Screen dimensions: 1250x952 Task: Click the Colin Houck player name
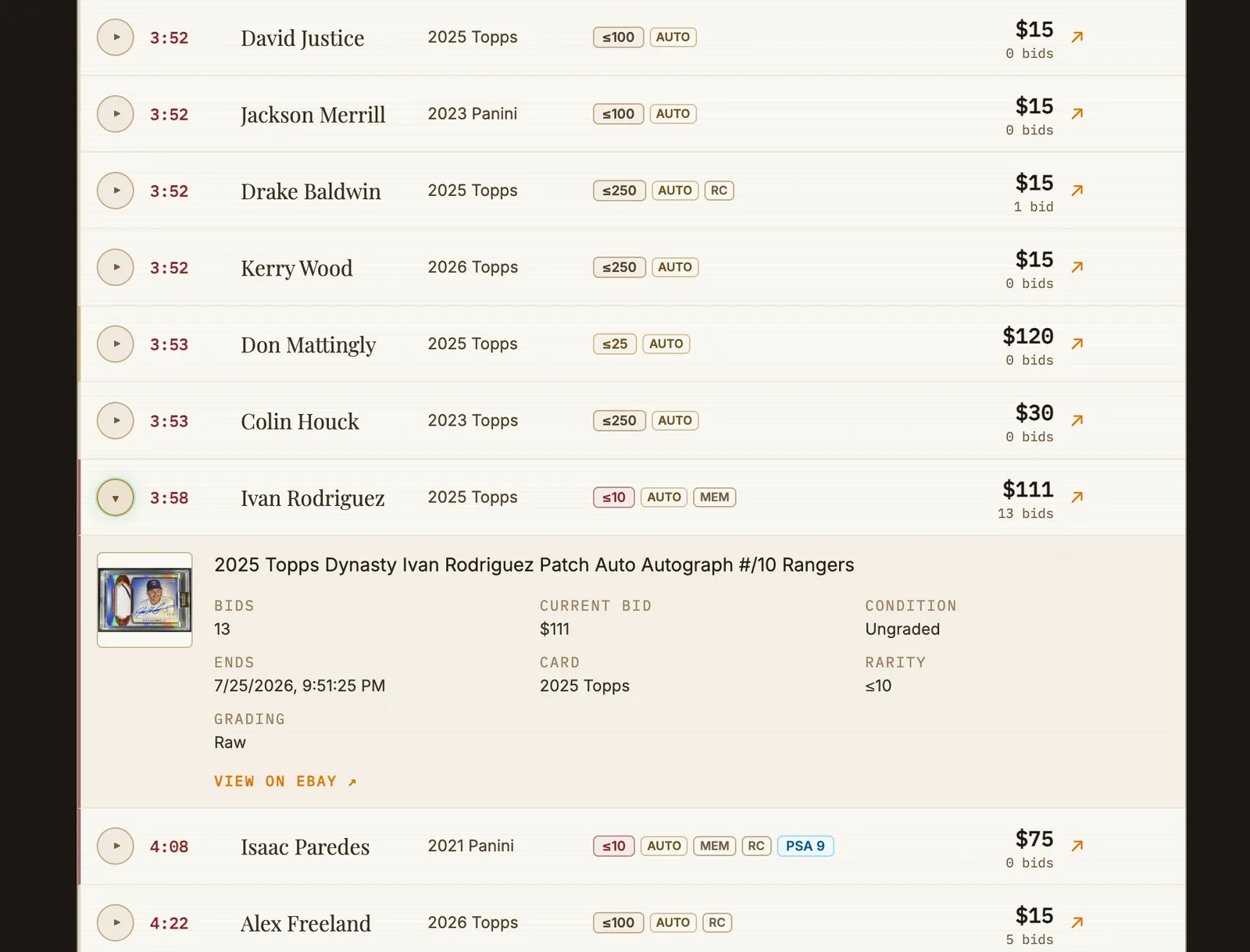300,421
